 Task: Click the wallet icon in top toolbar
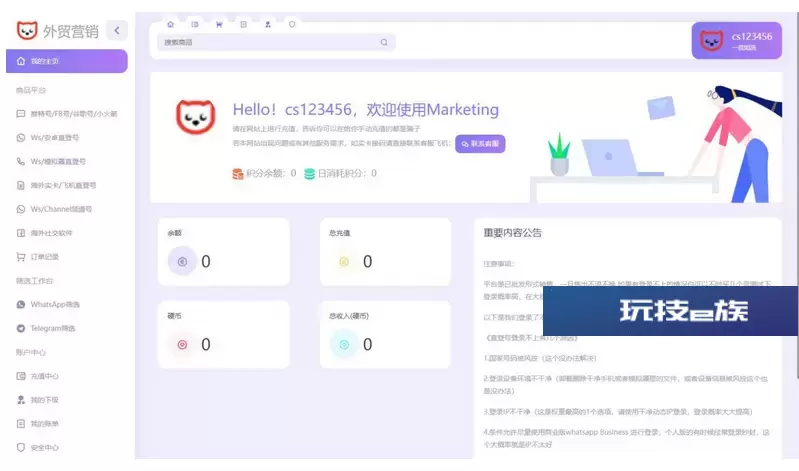195,24
